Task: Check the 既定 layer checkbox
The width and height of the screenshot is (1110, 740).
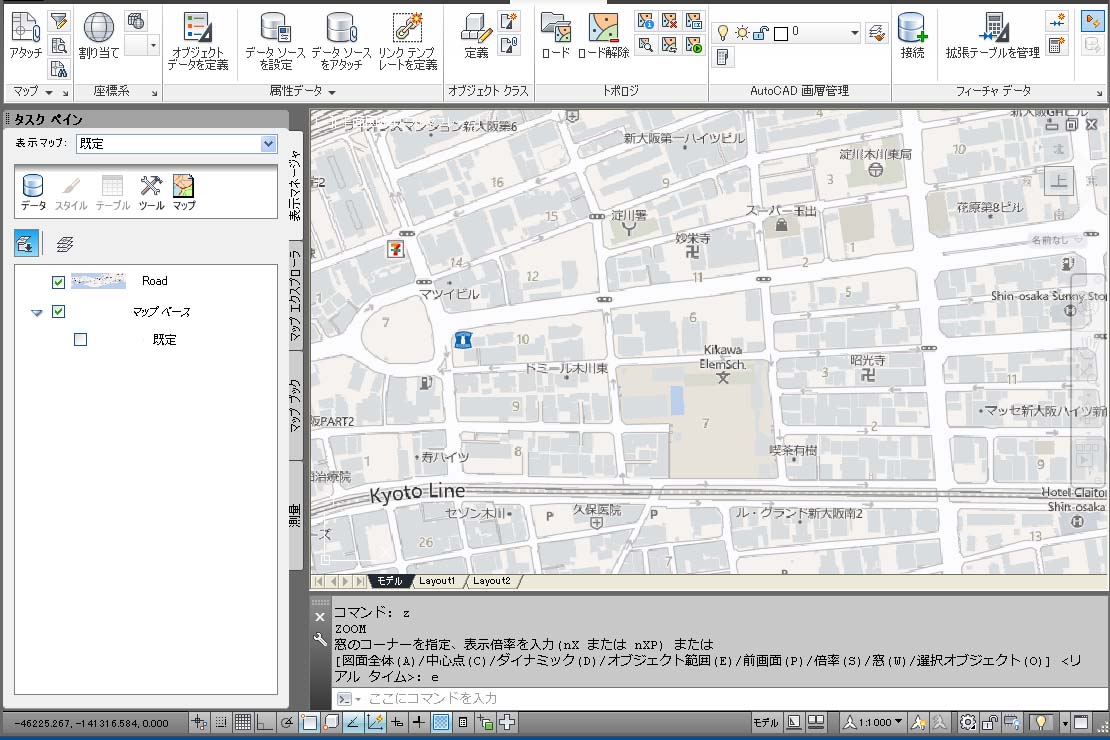Action: click(x=81, y=340)
